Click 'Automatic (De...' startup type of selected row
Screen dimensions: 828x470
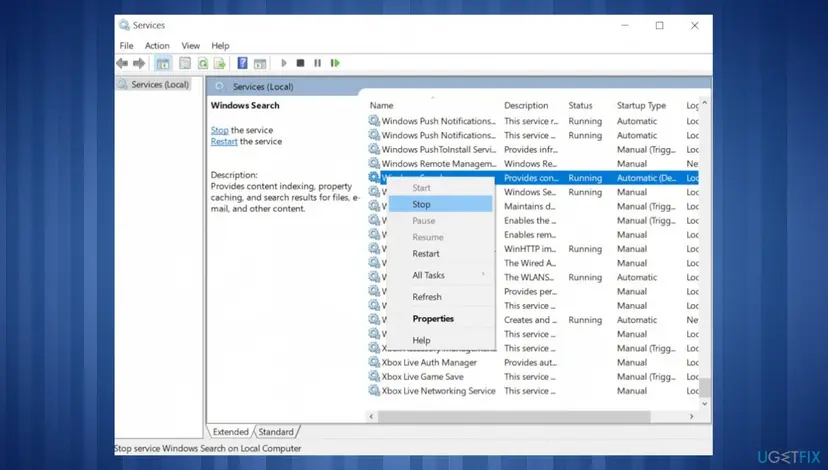(x=646, y=178)
